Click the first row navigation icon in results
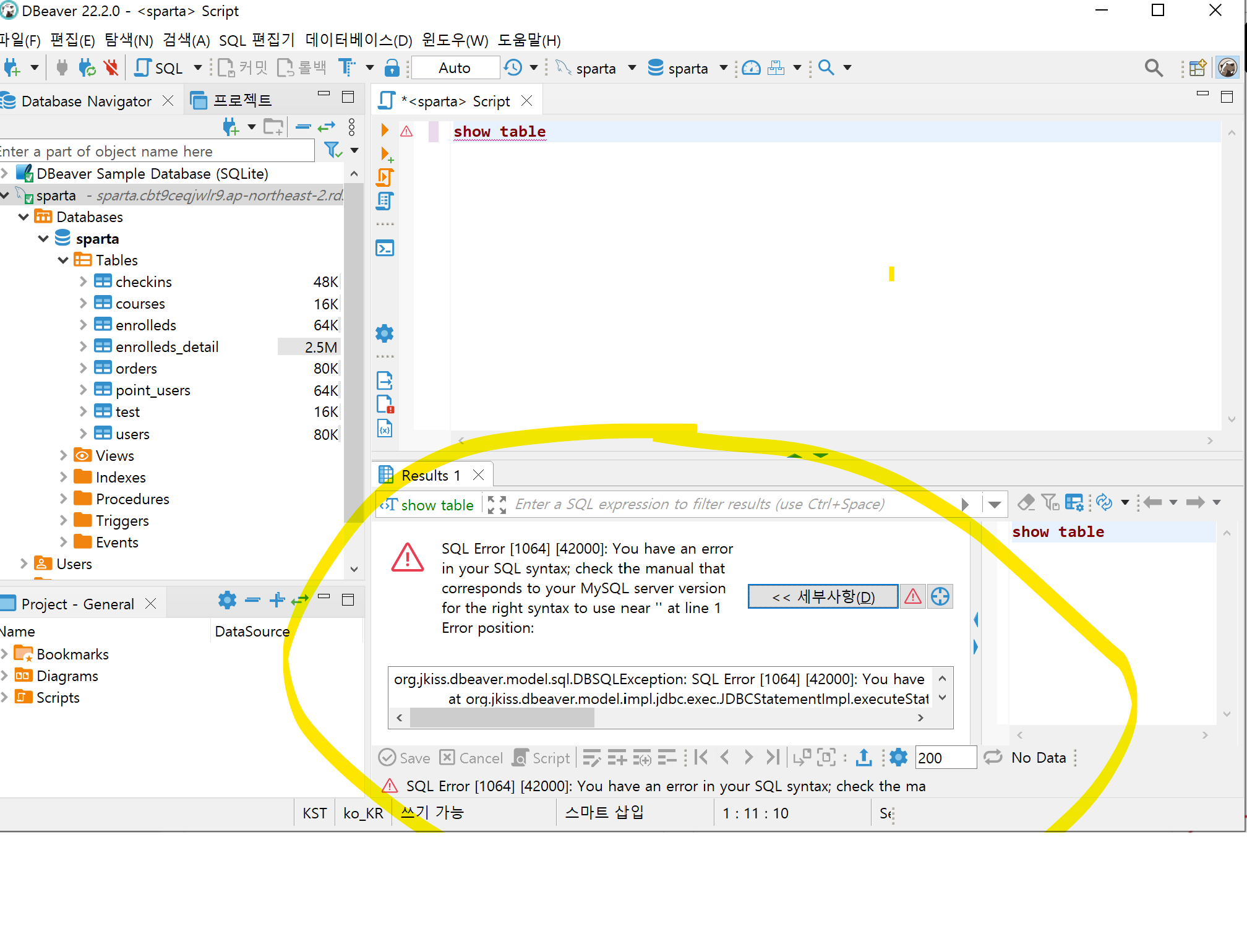This screenshot has height=952, width=1247. pyautogui.click(x=701, y=757)
